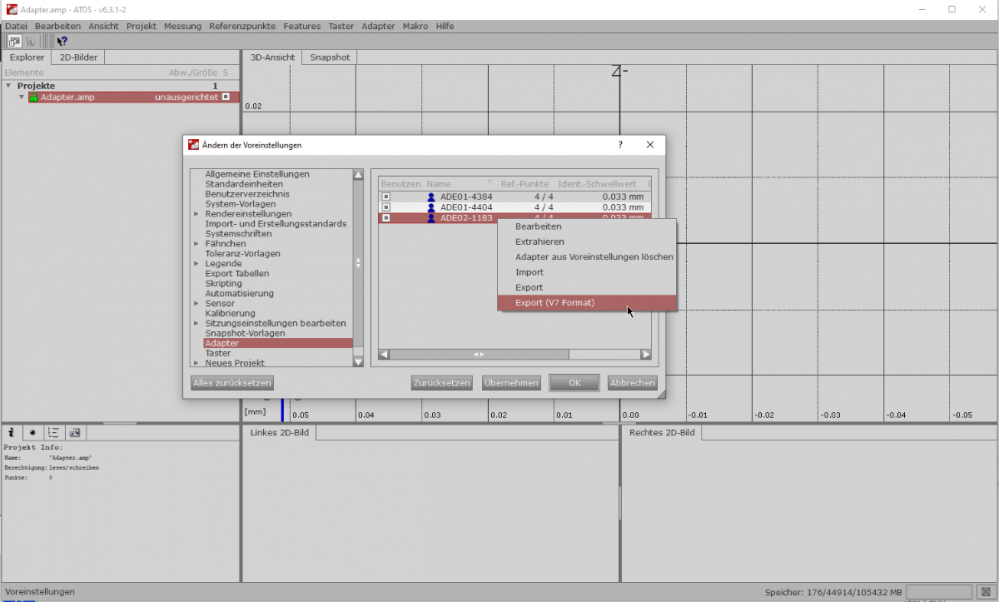Select the sphere icon tab in bottom panel
Viewport: 999px width, 602px height.
[32, 432]
